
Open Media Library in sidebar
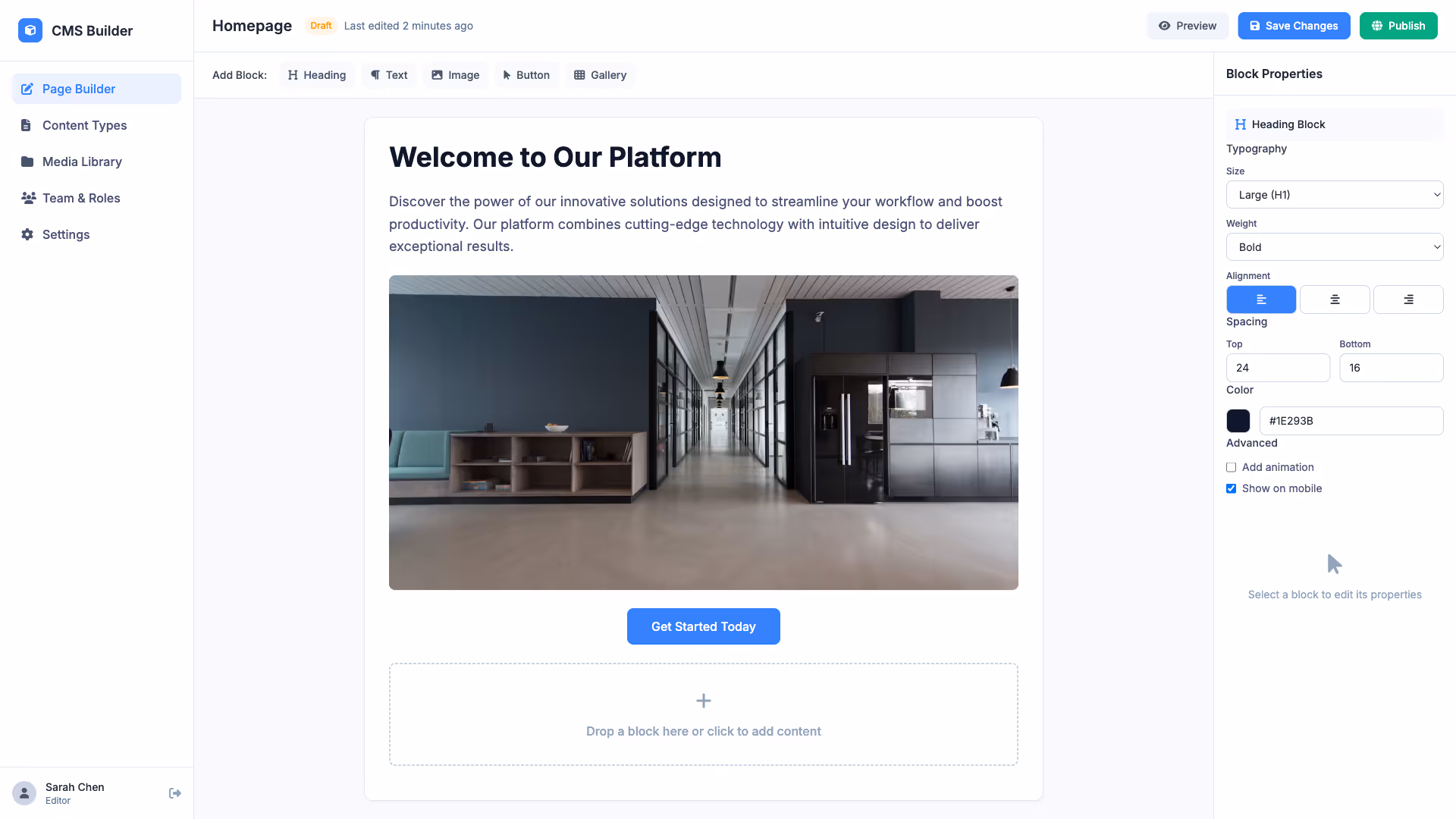point(82,162)
